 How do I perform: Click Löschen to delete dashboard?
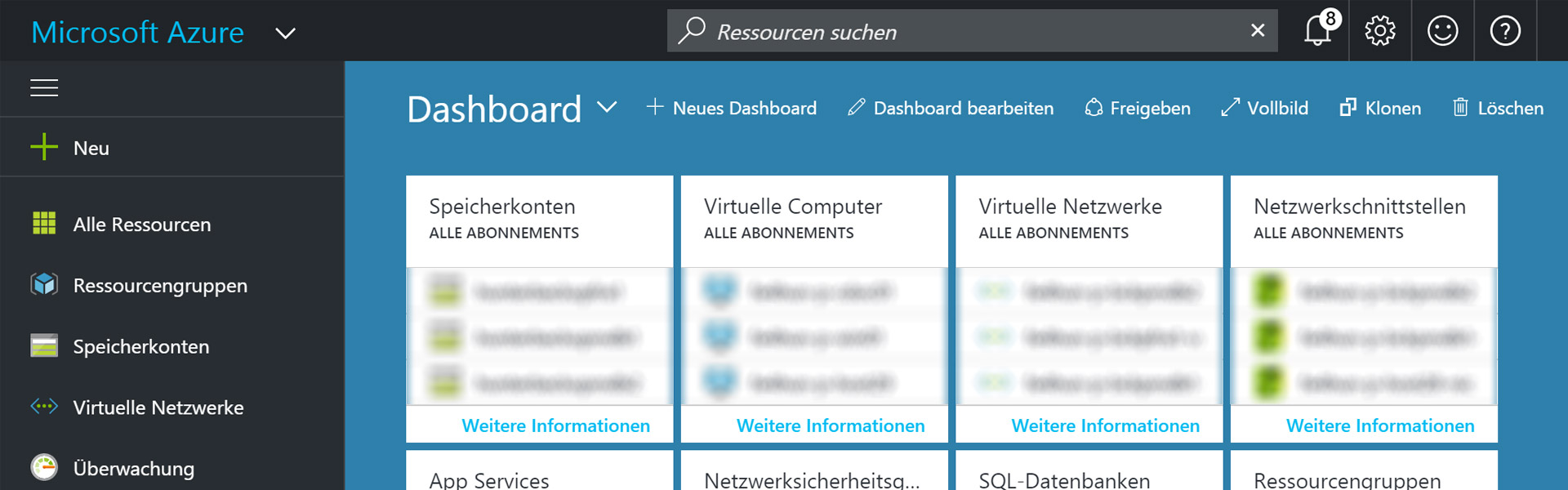(x=1498, y=108)
